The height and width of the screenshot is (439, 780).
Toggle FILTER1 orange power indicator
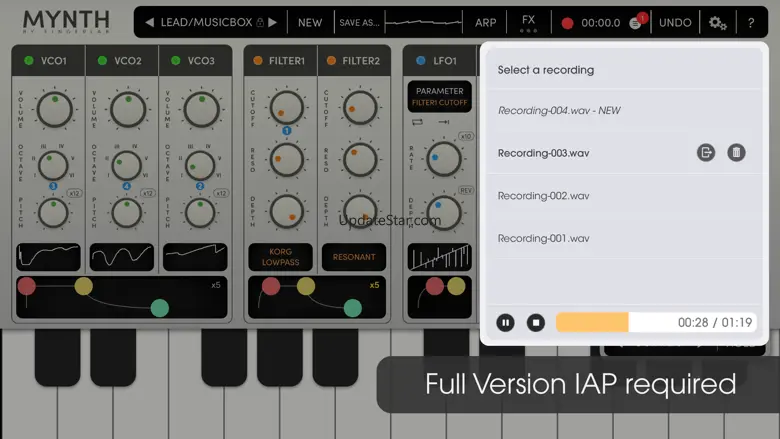coord(258,61)
